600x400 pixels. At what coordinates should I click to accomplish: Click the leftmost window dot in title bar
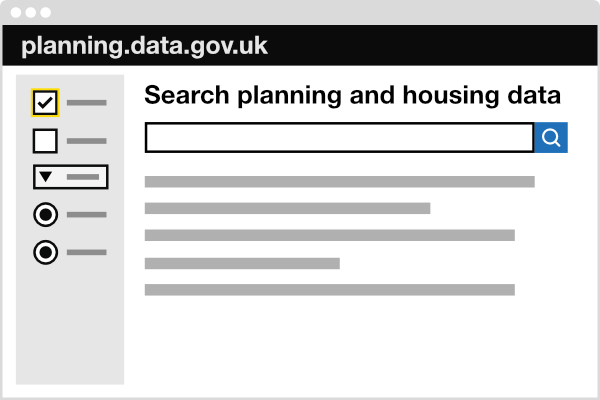click(x=16, y=13)
